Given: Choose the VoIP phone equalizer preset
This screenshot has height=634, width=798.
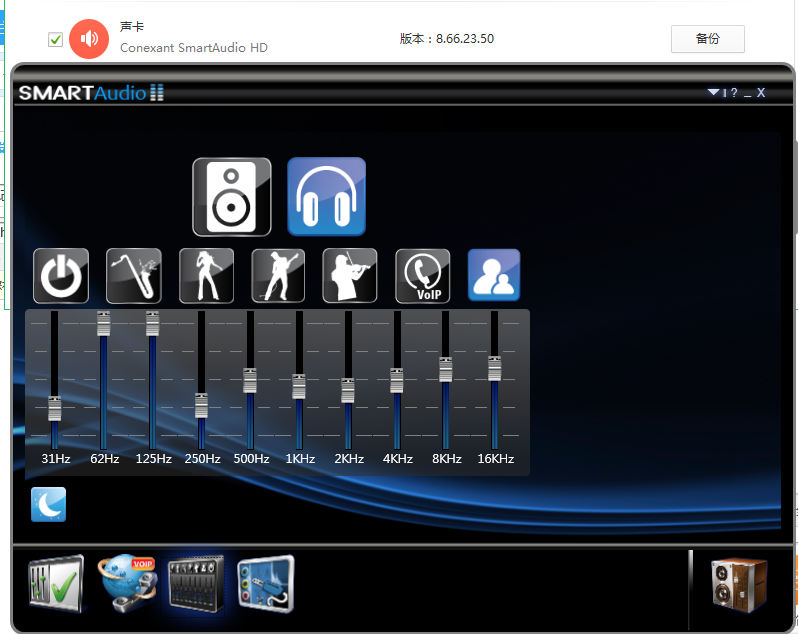Looking at the screenshot, I should 422,276.
